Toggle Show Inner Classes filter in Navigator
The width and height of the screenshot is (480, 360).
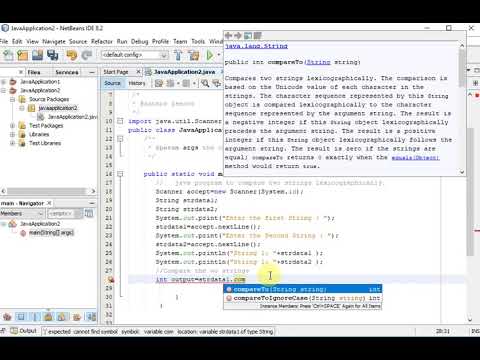point(62,317)
